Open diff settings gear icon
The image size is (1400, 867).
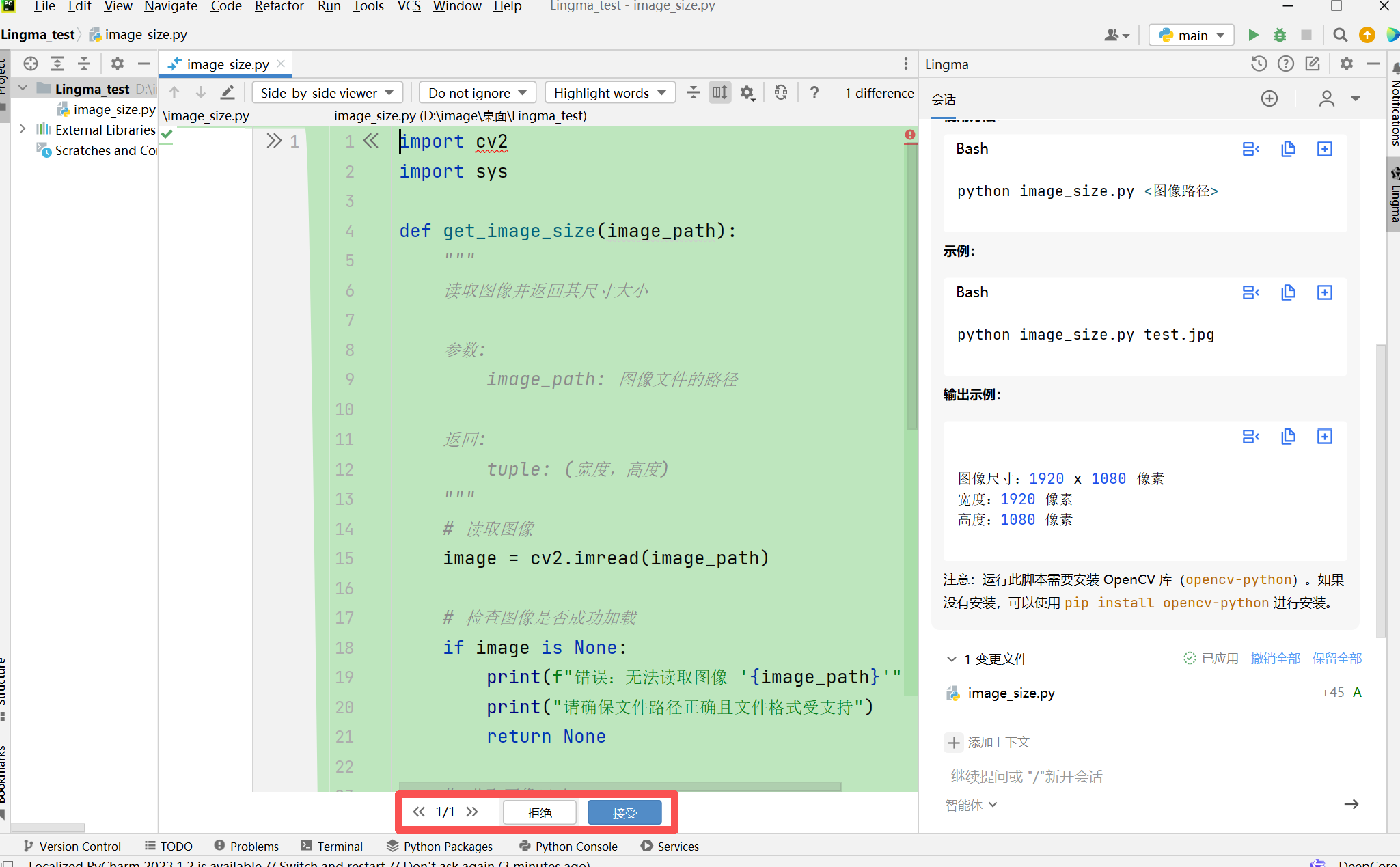pos(747,93)
